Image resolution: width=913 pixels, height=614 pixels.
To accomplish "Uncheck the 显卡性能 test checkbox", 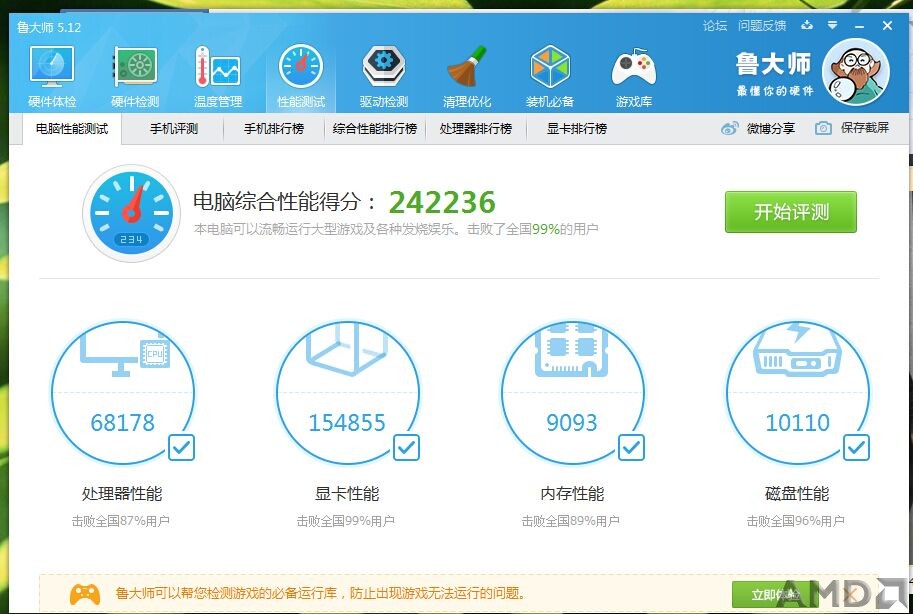I will (406, 447).
